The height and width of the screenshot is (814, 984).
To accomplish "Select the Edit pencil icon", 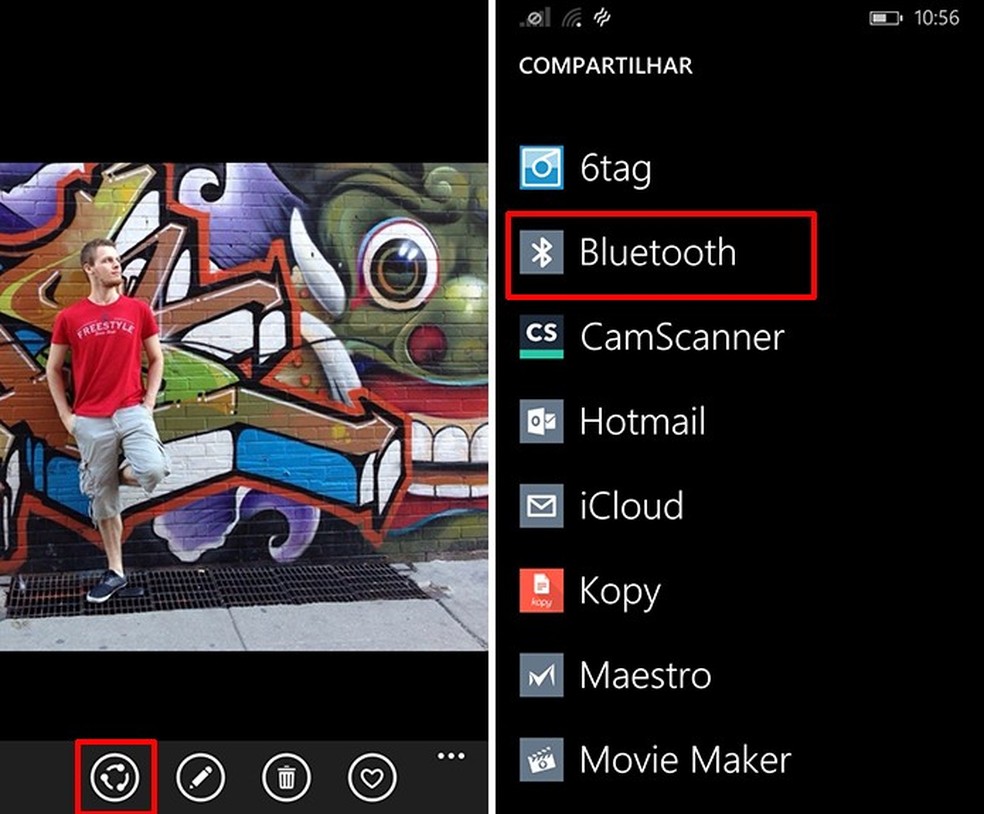I will click(200, 777).
